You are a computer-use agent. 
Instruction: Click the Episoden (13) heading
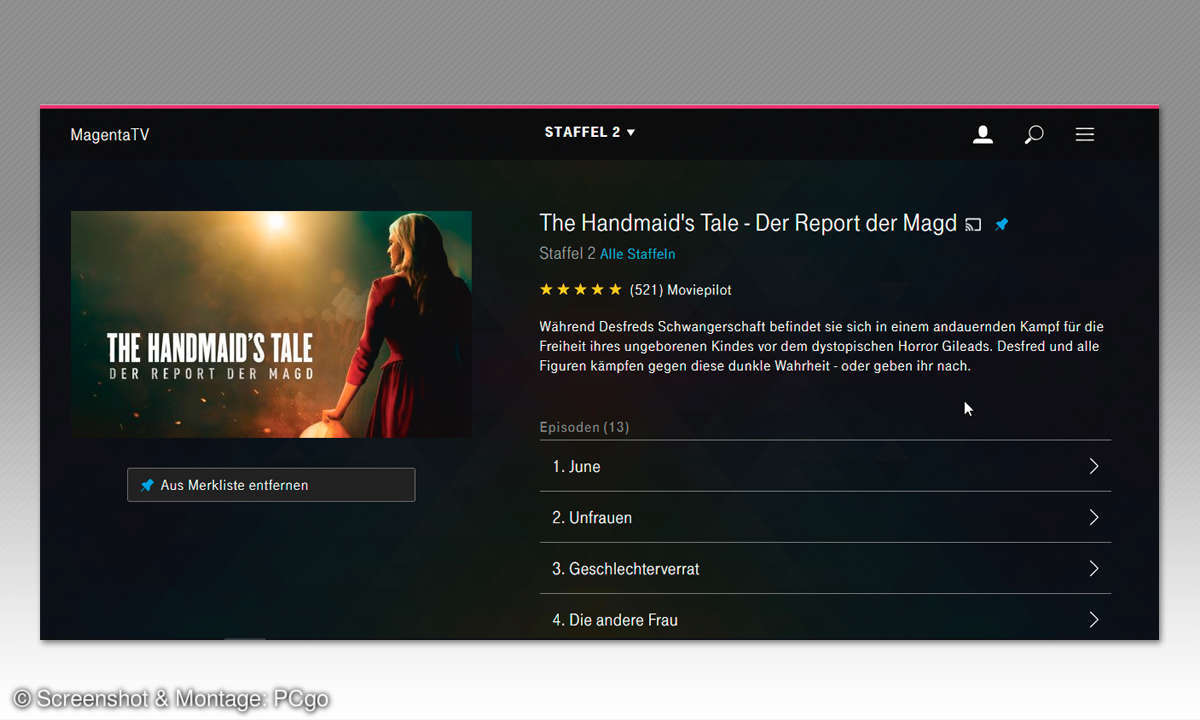point(584,427)
